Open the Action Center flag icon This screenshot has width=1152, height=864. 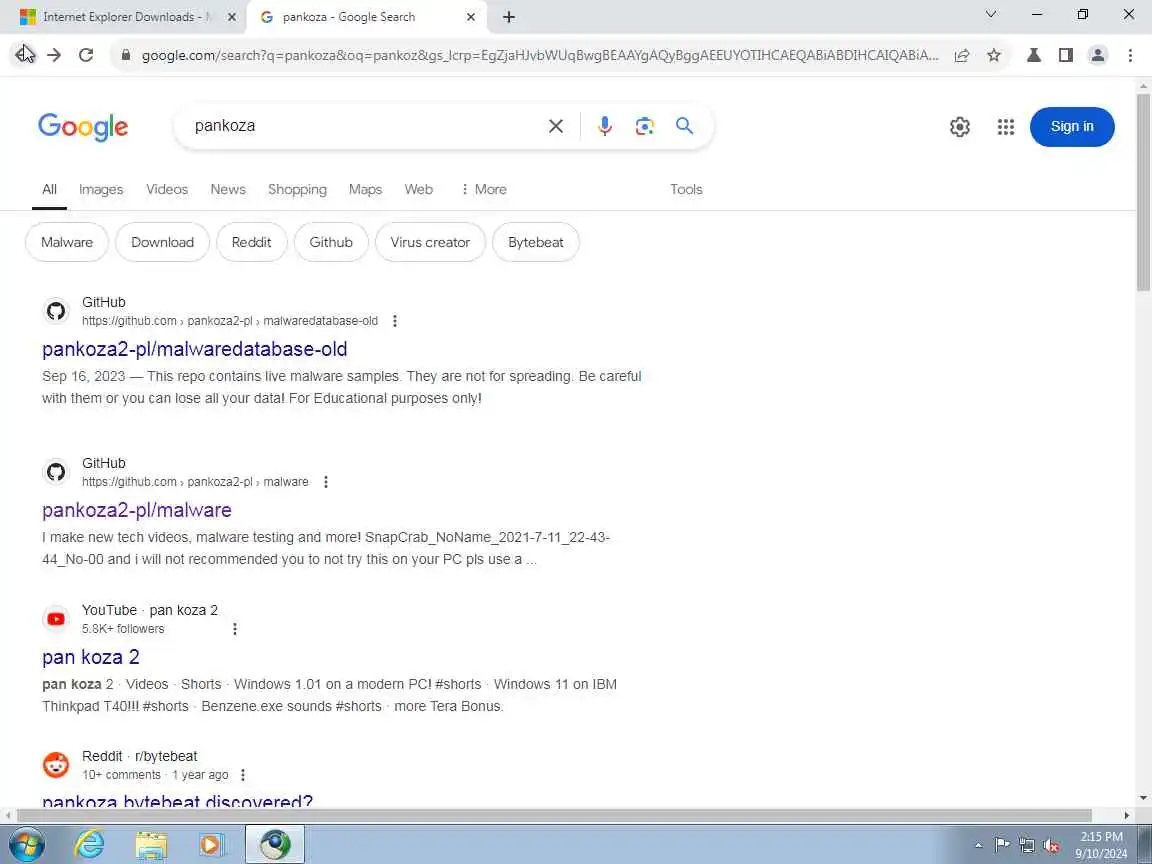tap(1001, 846)
